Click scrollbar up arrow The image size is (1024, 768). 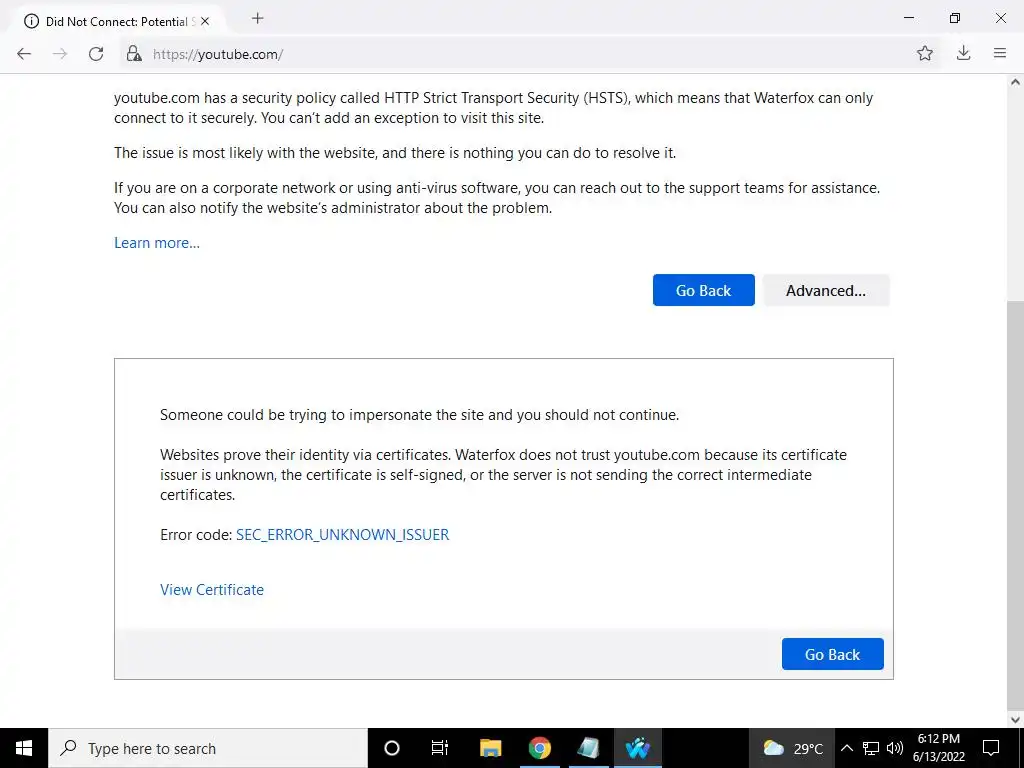[1015, 82]
